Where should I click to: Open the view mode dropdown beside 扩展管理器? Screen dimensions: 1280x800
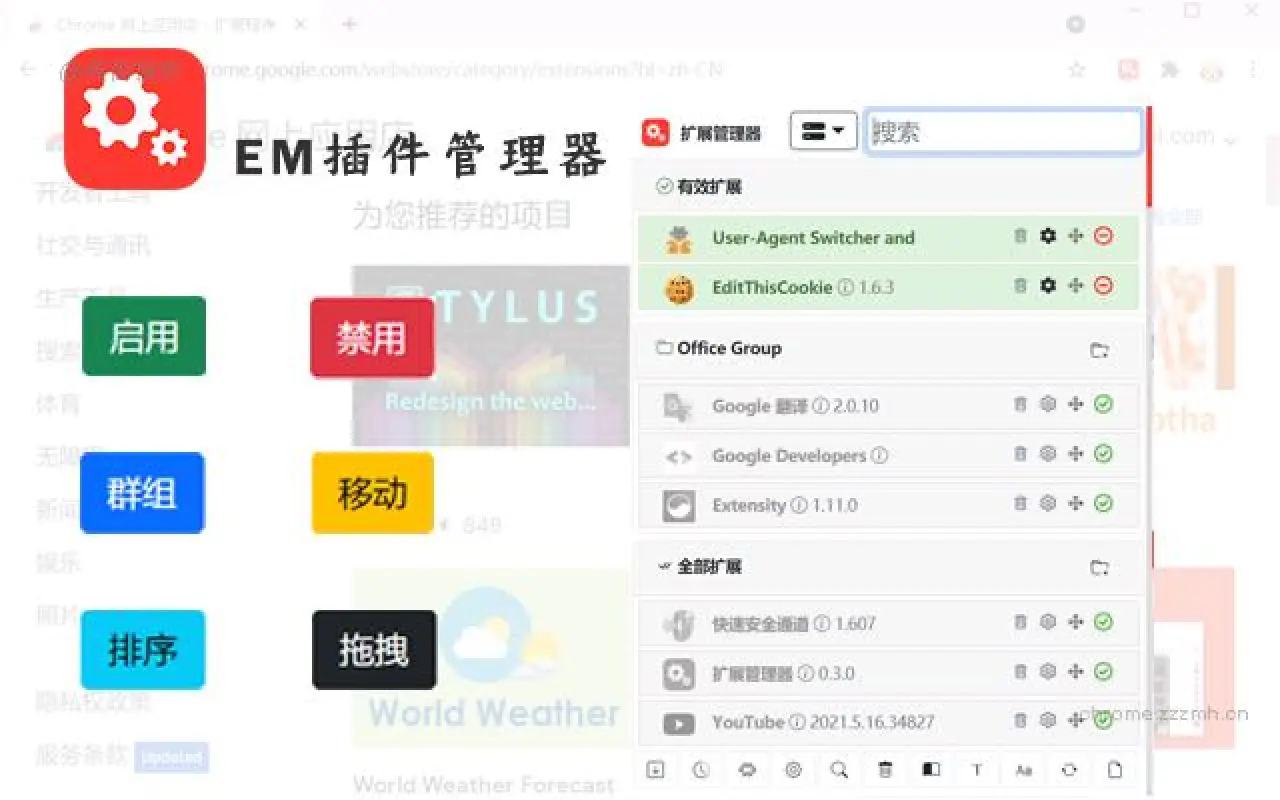823,131
